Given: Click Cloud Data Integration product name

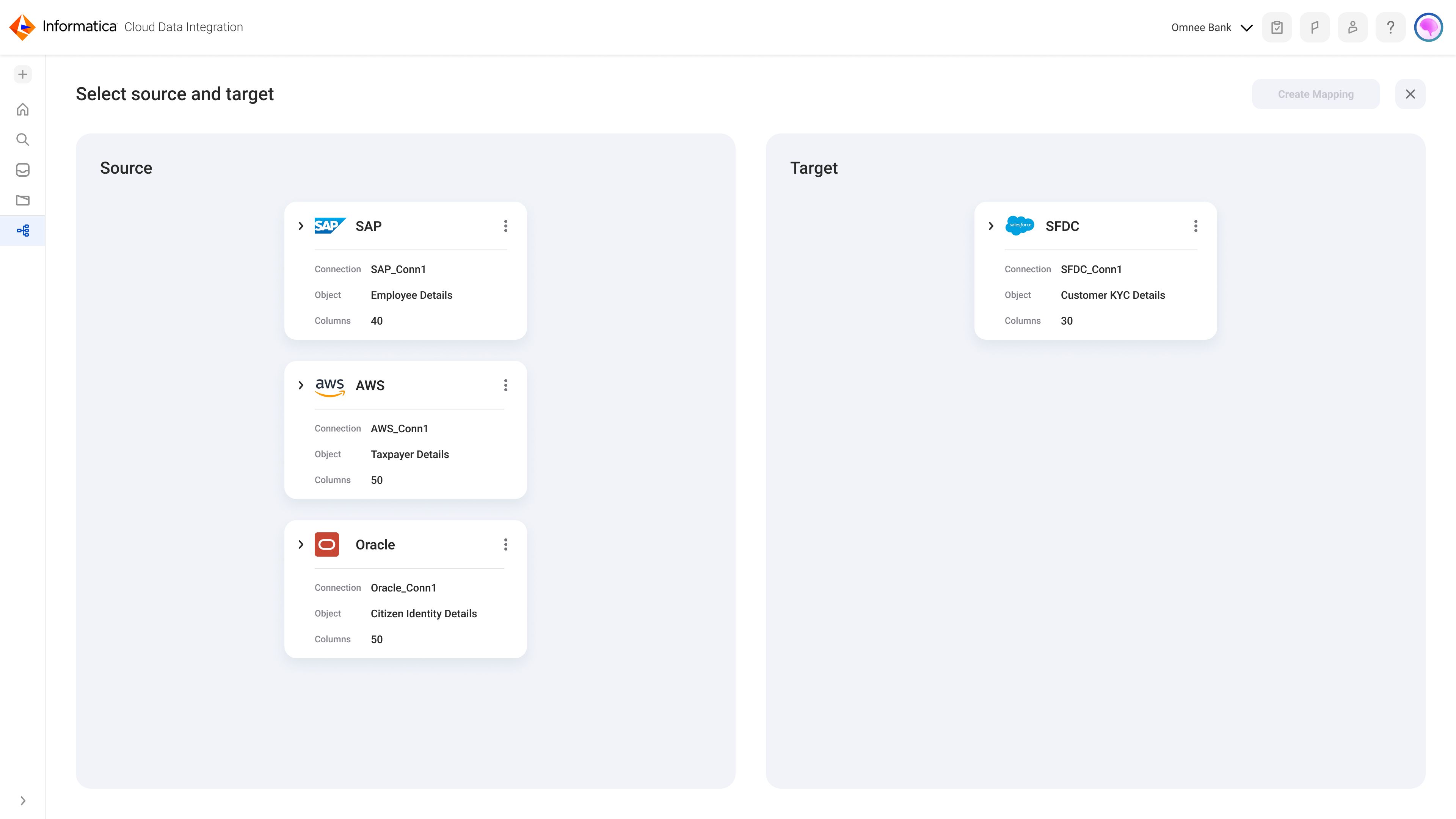Looking at the screenshot, I should coord(184,27).
